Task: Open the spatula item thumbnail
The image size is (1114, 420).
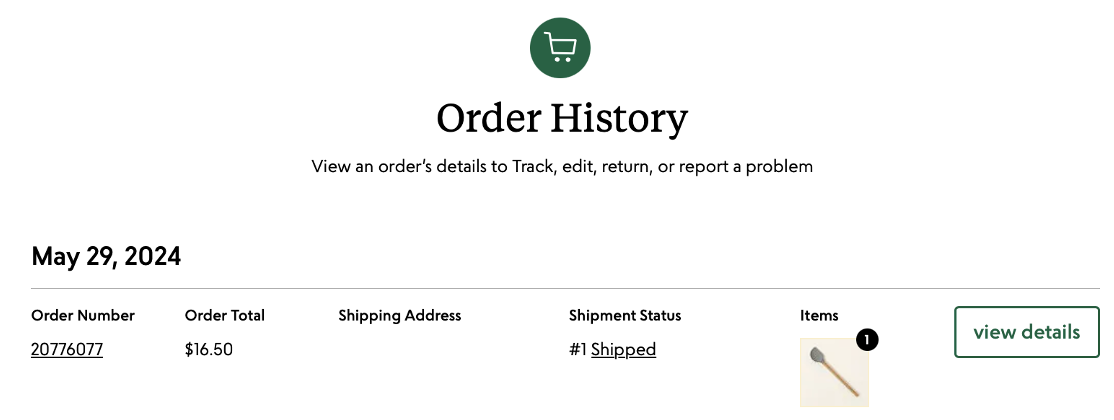Action: 834,372
